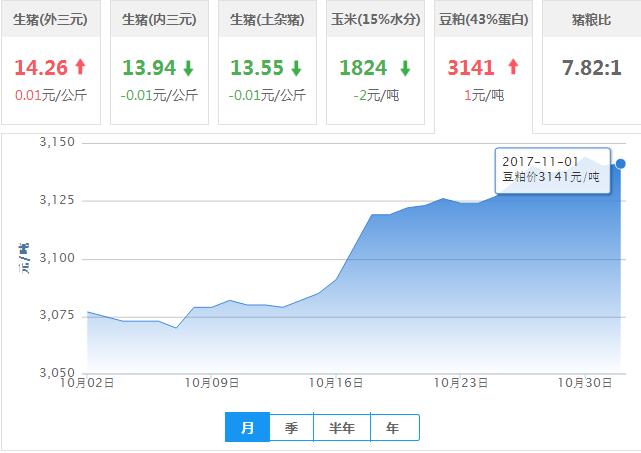The height and width of the screenshot is (453, 641).
Task: Click the 13.94 price value
Action: (x=149, y=68)
